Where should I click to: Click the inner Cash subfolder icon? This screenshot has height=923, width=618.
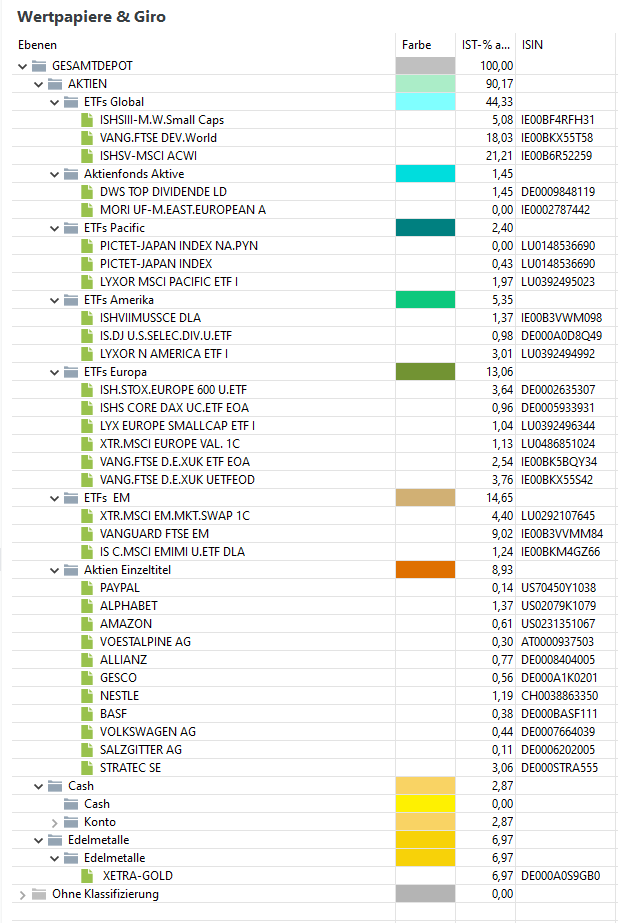coord(71,804)
